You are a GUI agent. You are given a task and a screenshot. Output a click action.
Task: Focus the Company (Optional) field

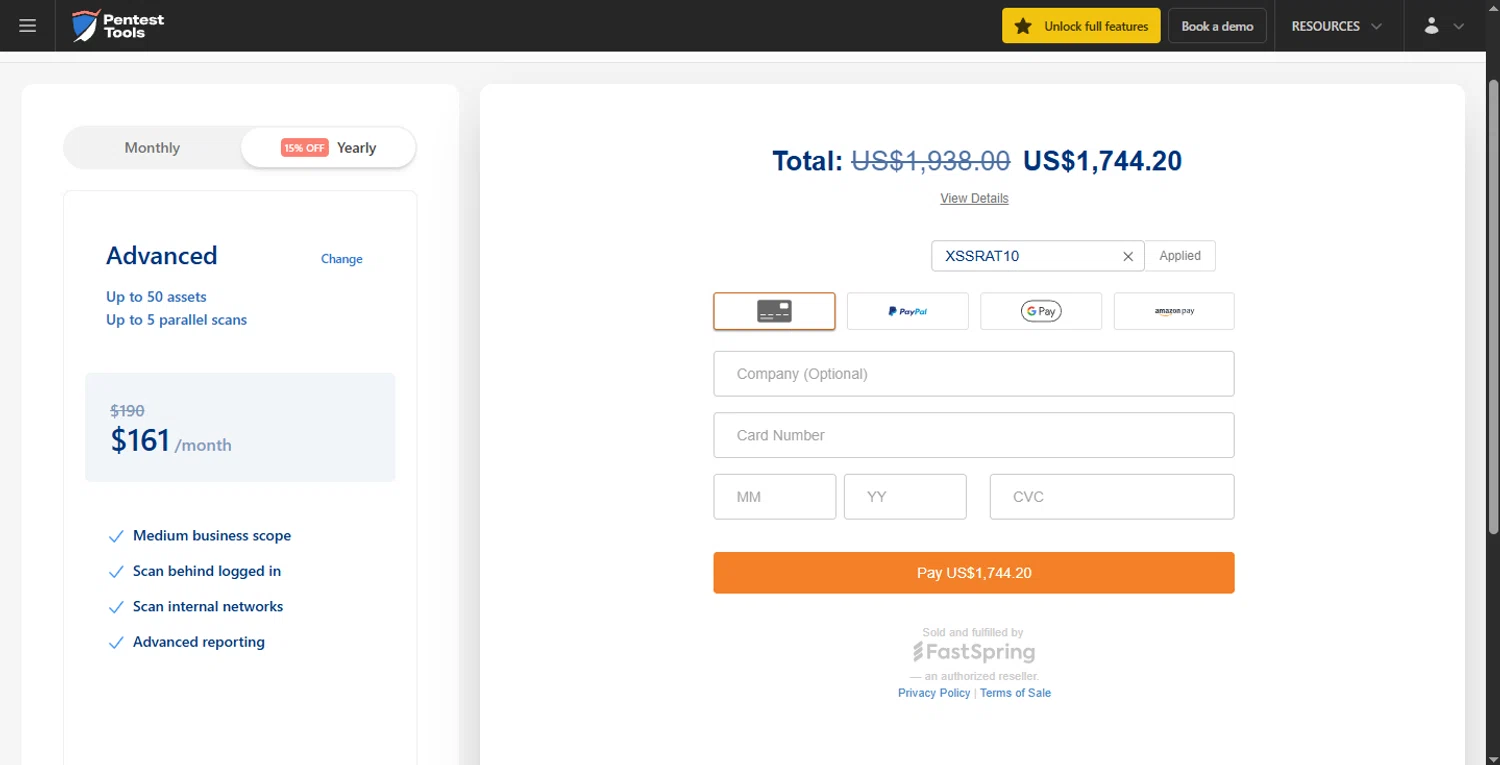(974, 374)
